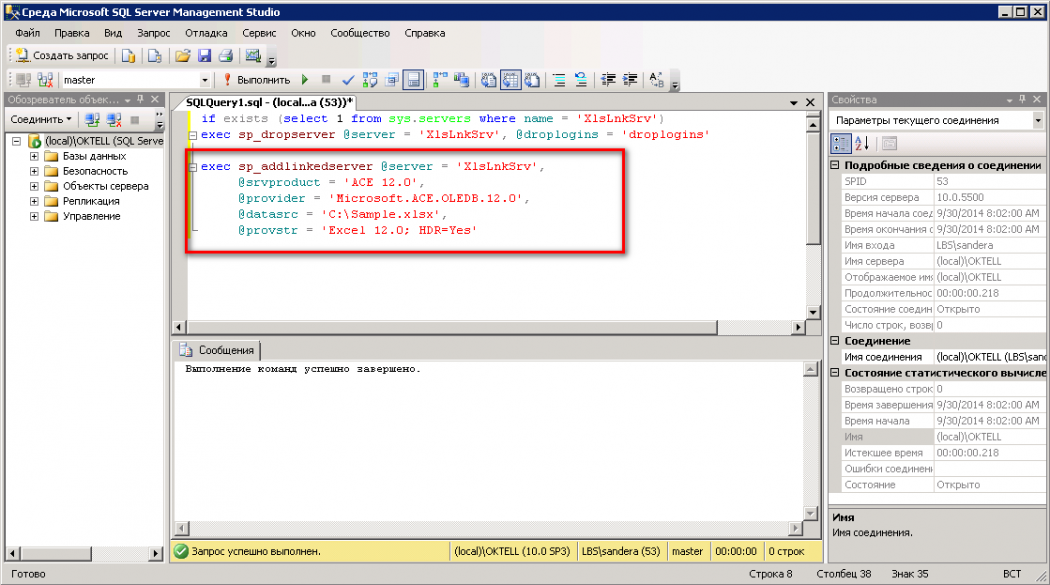Viewport: 1050px width, 585px height.
Task: Open the Соединить dropdown in Object Explorer
Action: point(41,120)
